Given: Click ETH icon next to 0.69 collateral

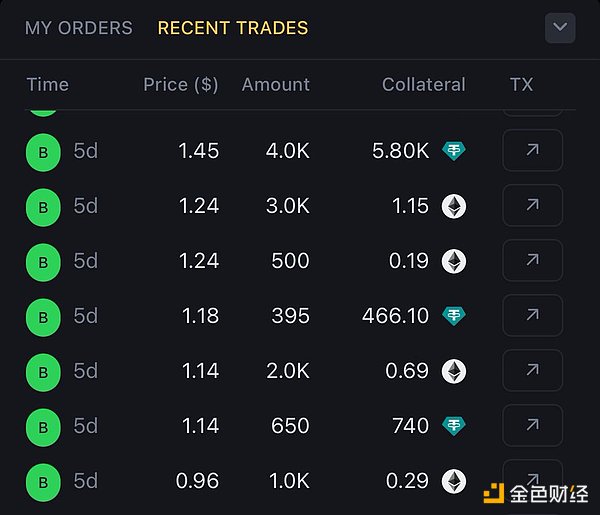Looking at the screenshot, I should coord(455,371).
